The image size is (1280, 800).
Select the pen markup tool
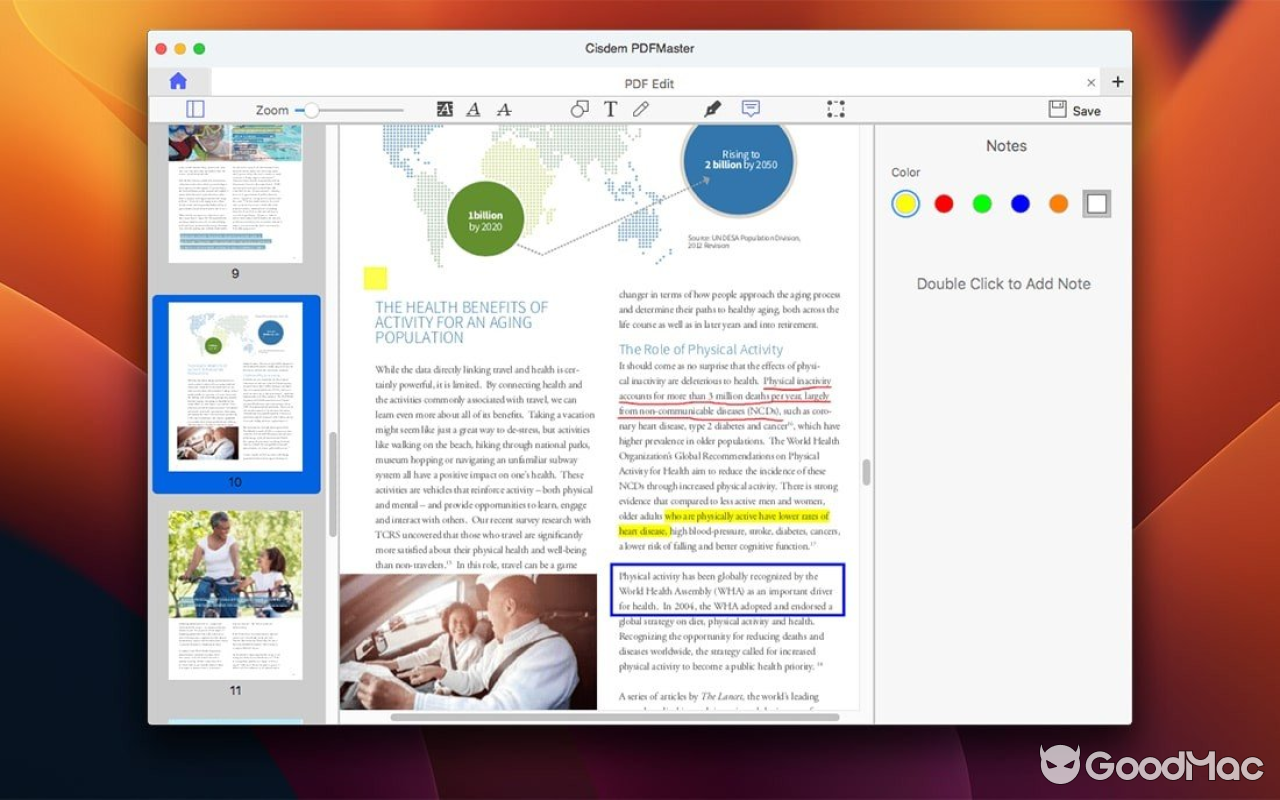tap(713, 107)
